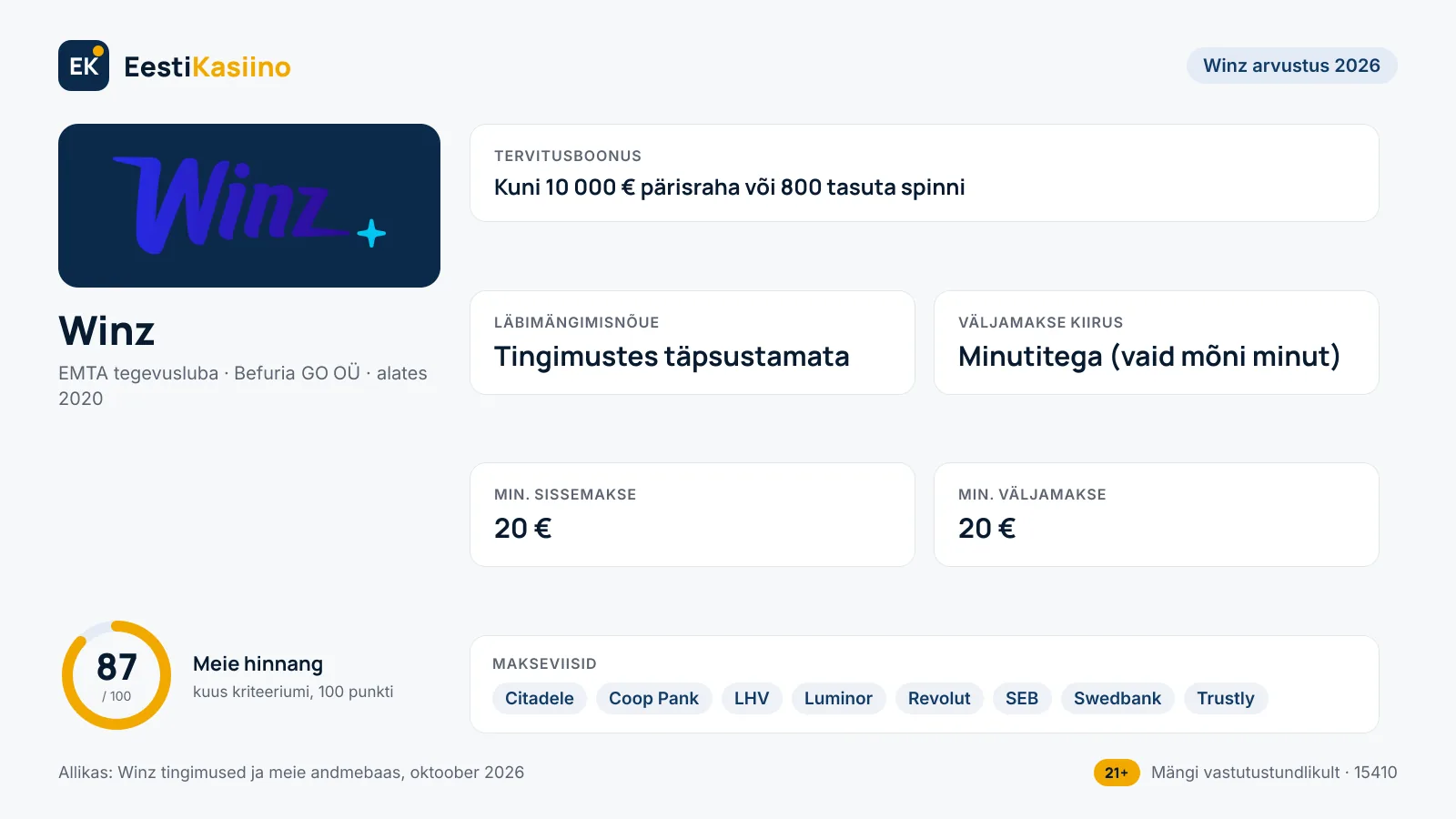Click the Min. sissemakse 20 € value
1456x819 pixels.
coord(523,529)
